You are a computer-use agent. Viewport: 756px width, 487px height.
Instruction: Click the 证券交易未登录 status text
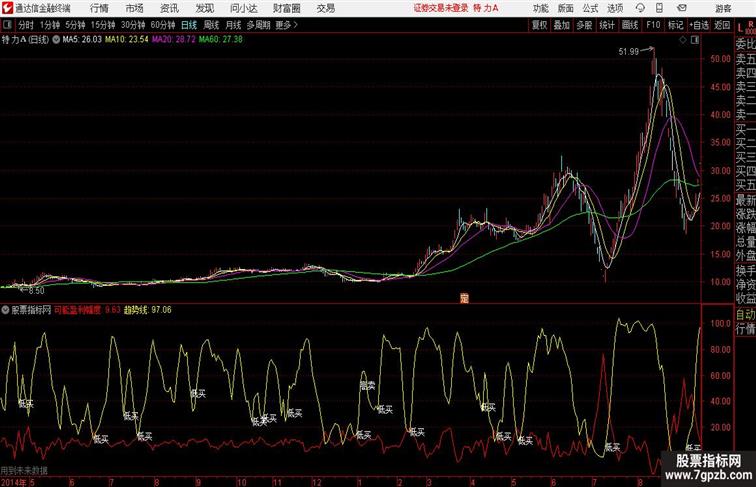click(x=441, y=8)
